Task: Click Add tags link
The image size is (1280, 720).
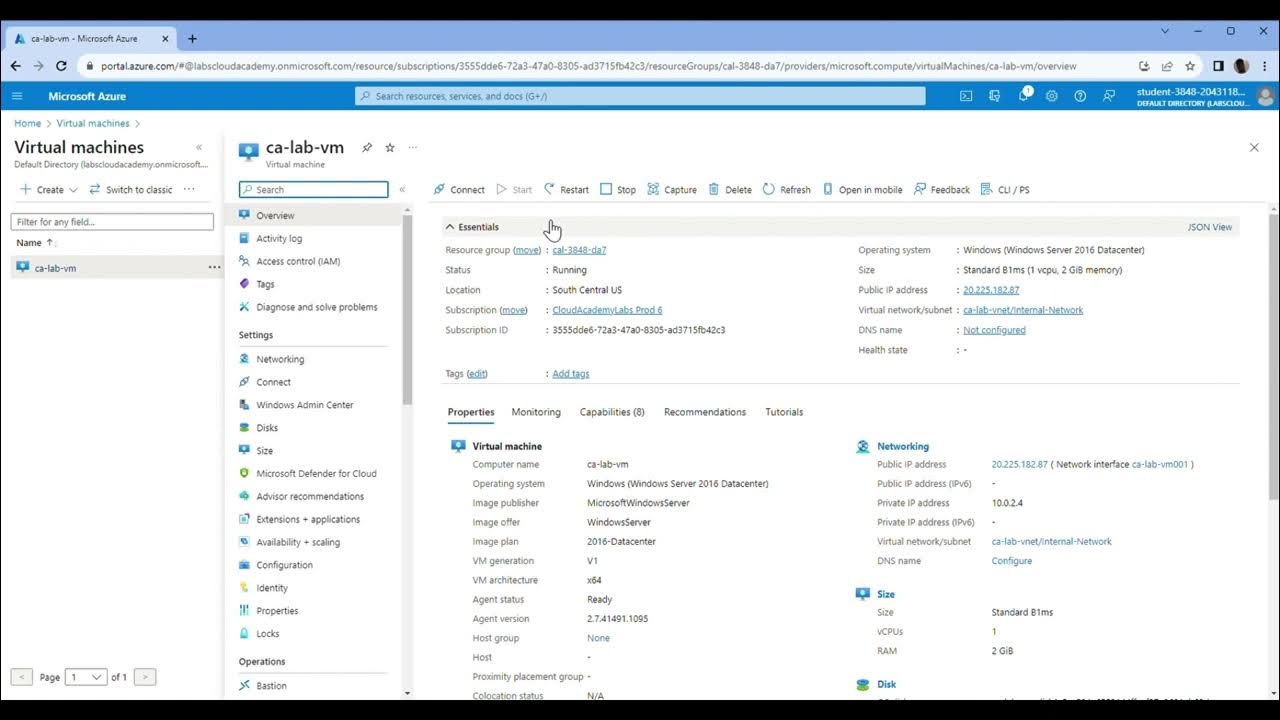Action: 571,374
